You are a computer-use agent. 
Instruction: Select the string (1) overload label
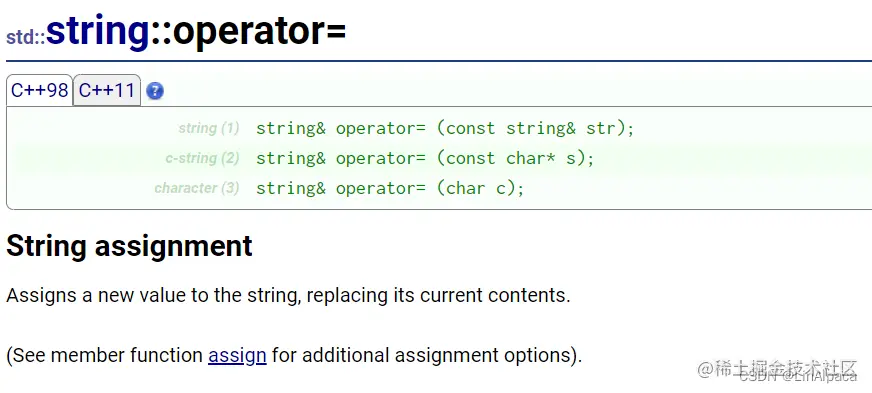click(x=209, y=128)
